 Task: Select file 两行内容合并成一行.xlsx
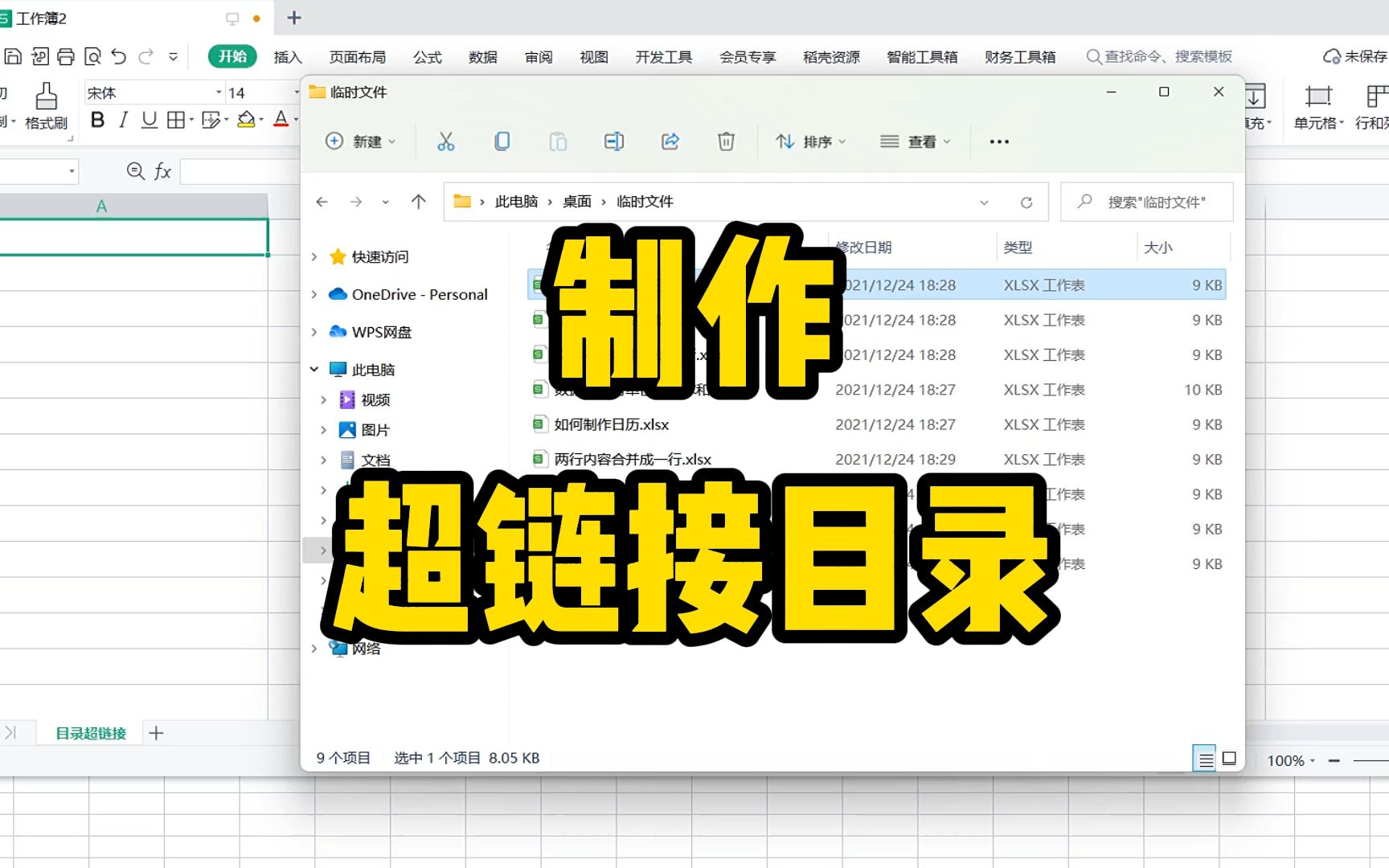point(633,459)
